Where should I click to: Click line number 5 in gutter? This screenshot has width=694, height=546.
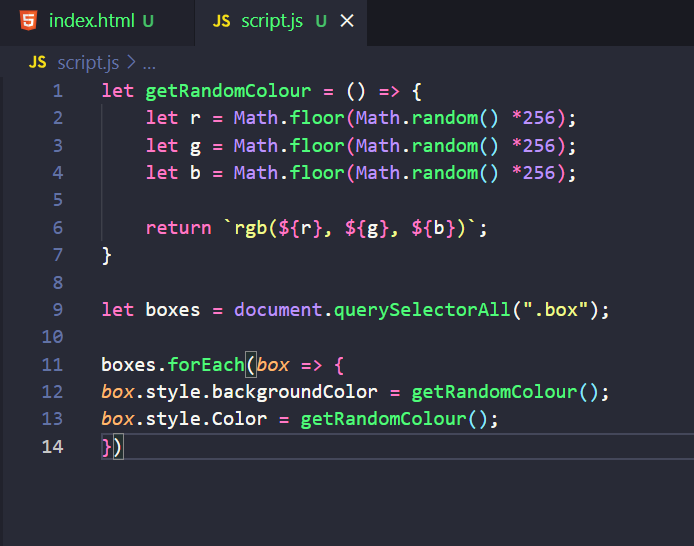[58, 200]
